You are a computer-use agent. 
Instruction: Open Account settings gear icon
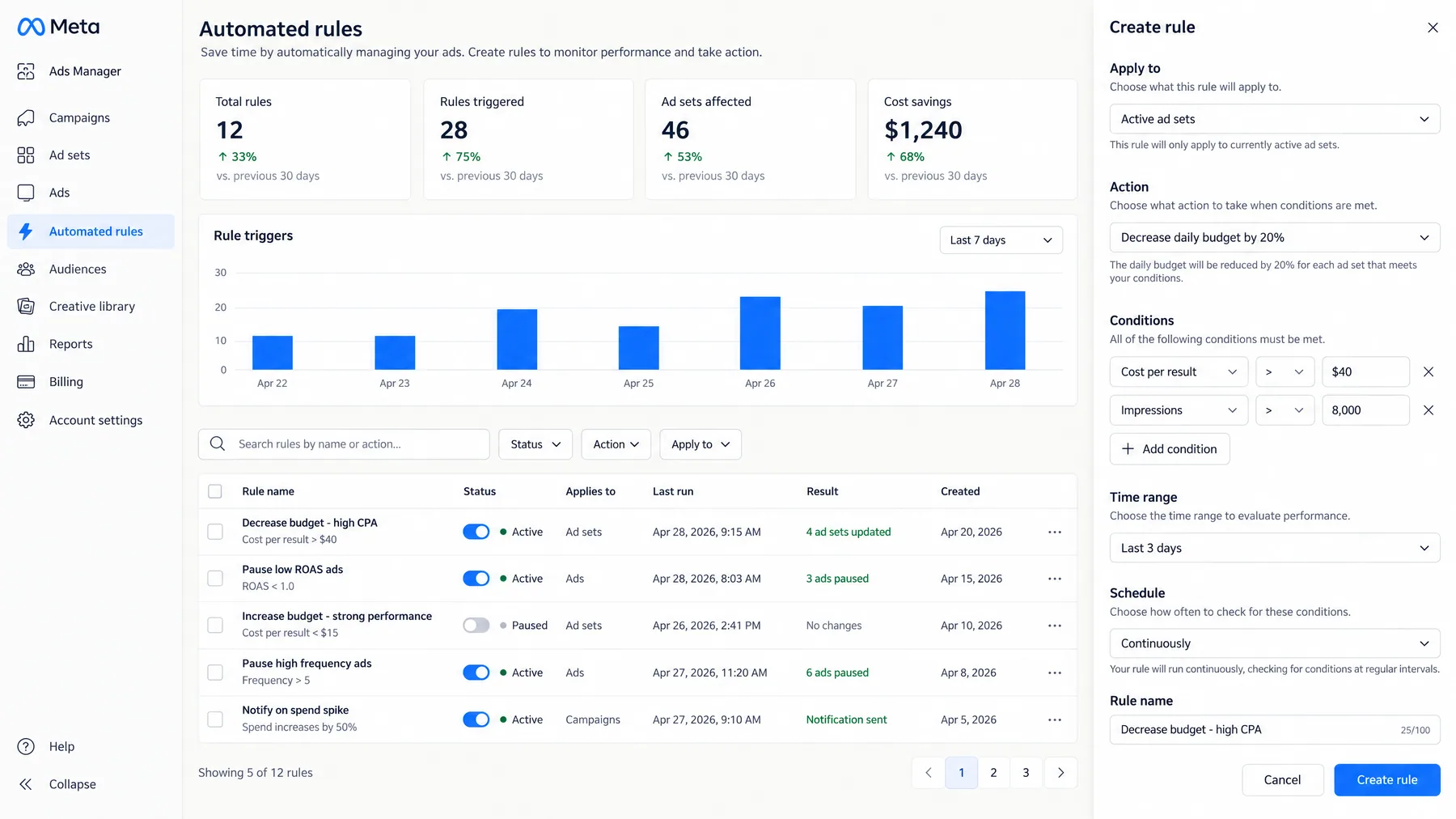pos(26,420)
